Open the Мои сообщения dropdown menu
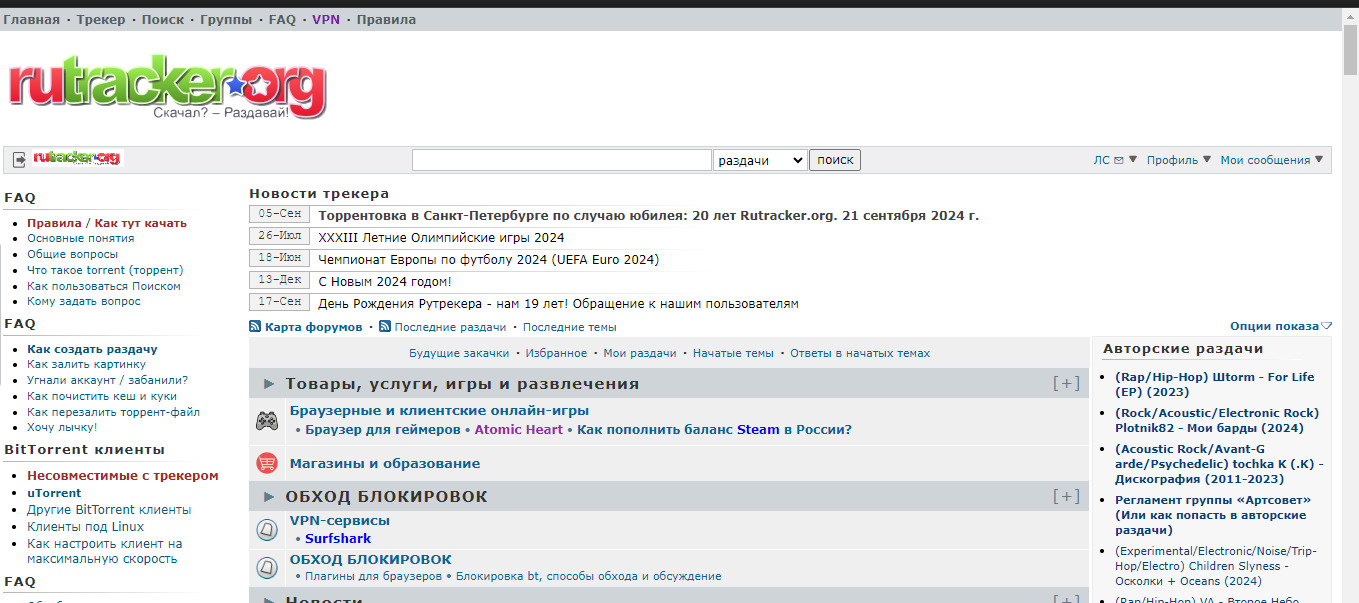This screenshot has width=1359, height=603. [1271, 160]
